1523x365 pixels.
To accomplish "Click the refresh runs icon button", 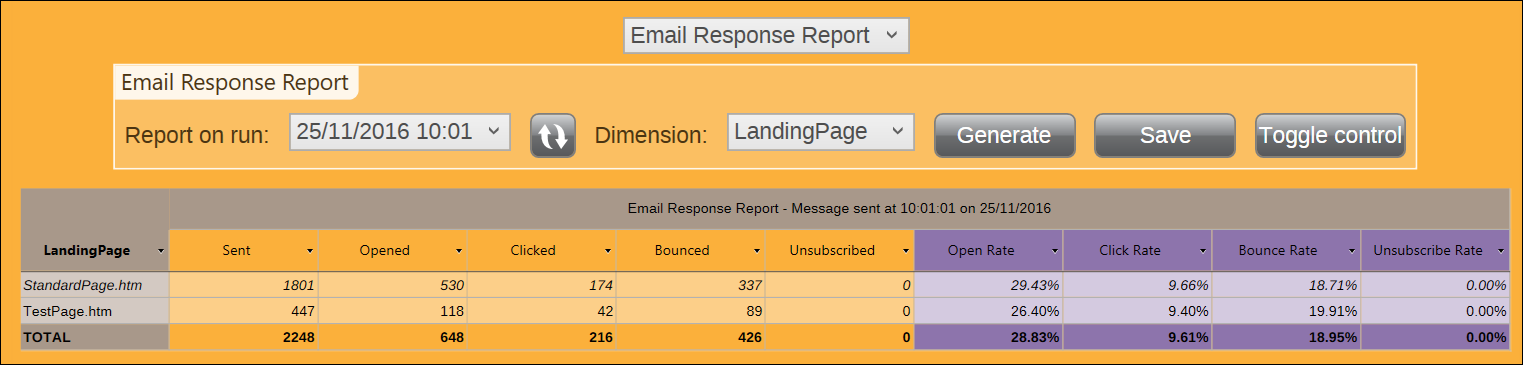I will (x=552, y=136).
